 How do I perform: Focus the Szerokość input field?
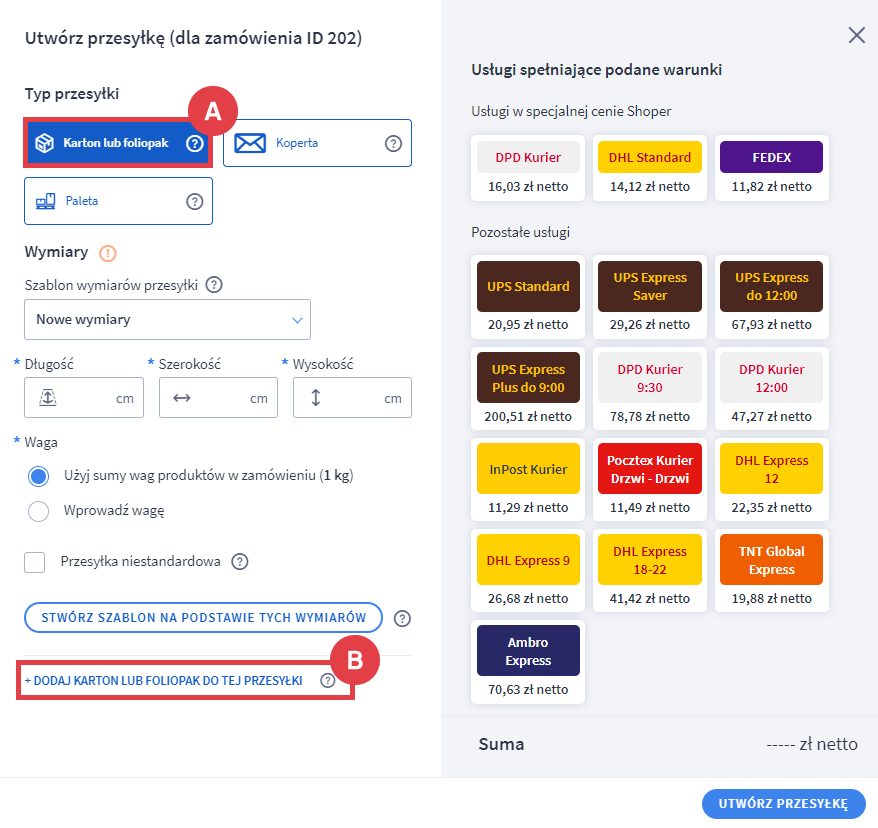pyautogui.click(x=218, y=398)
